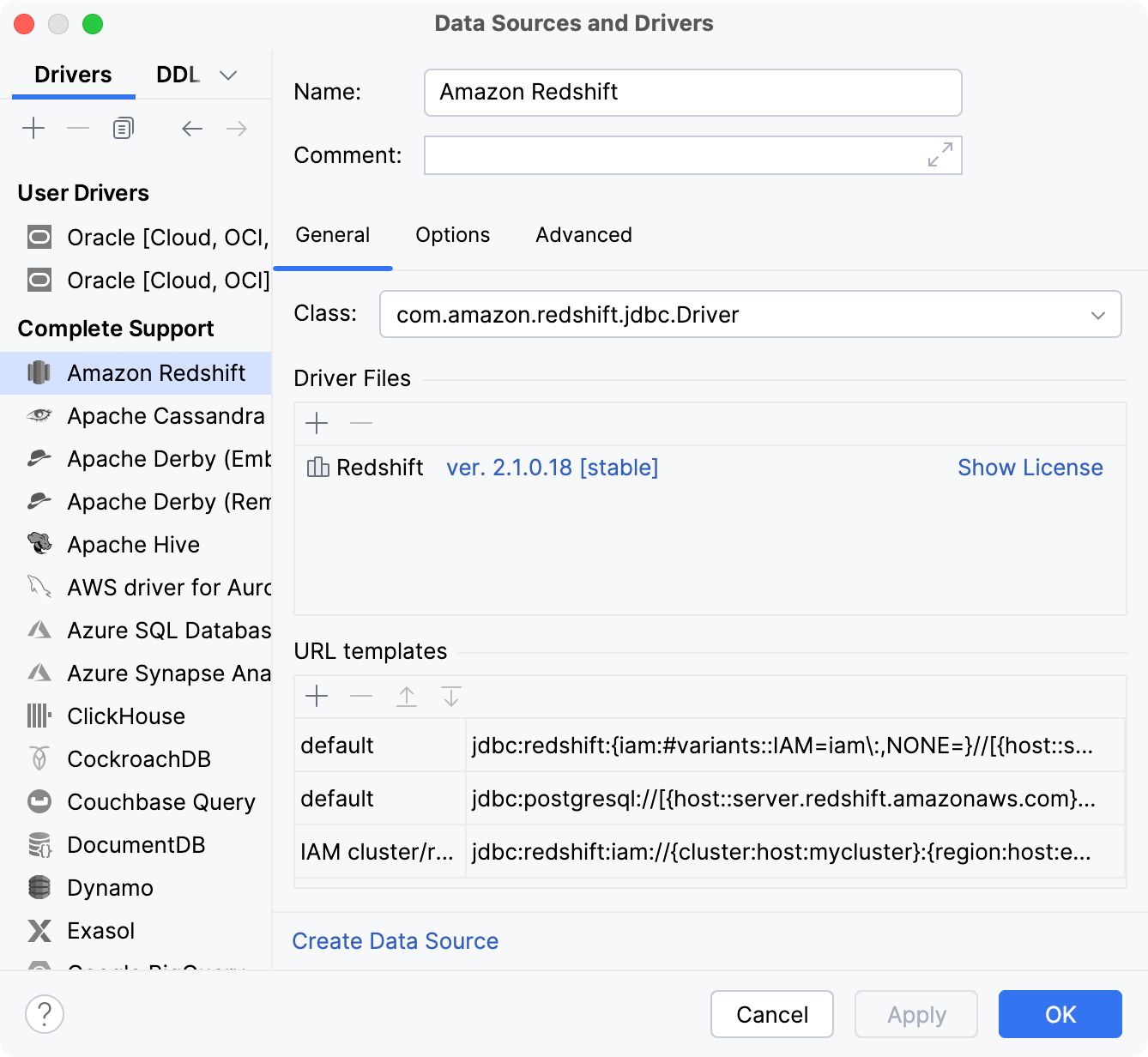Add a new driver file
Viewport: 1148px width, 1057px height.
pyautogui.click(x=317, y=423)
